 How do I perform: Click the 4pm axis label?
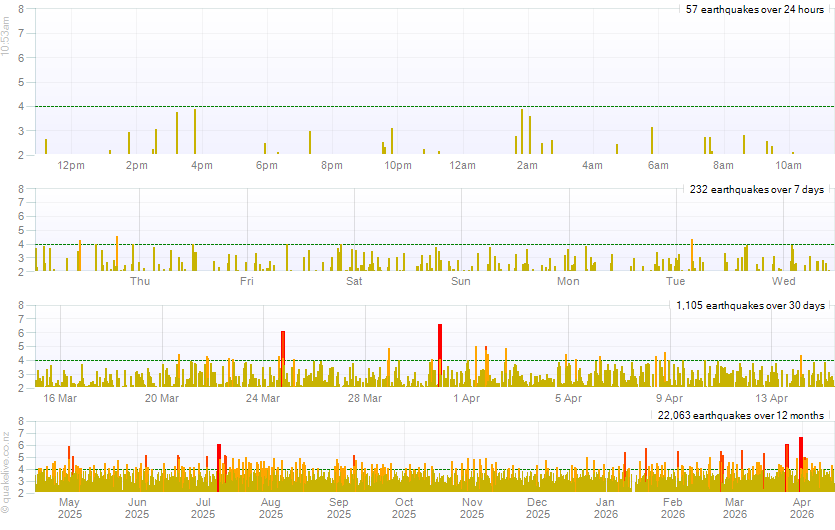(x=201, y=165)
